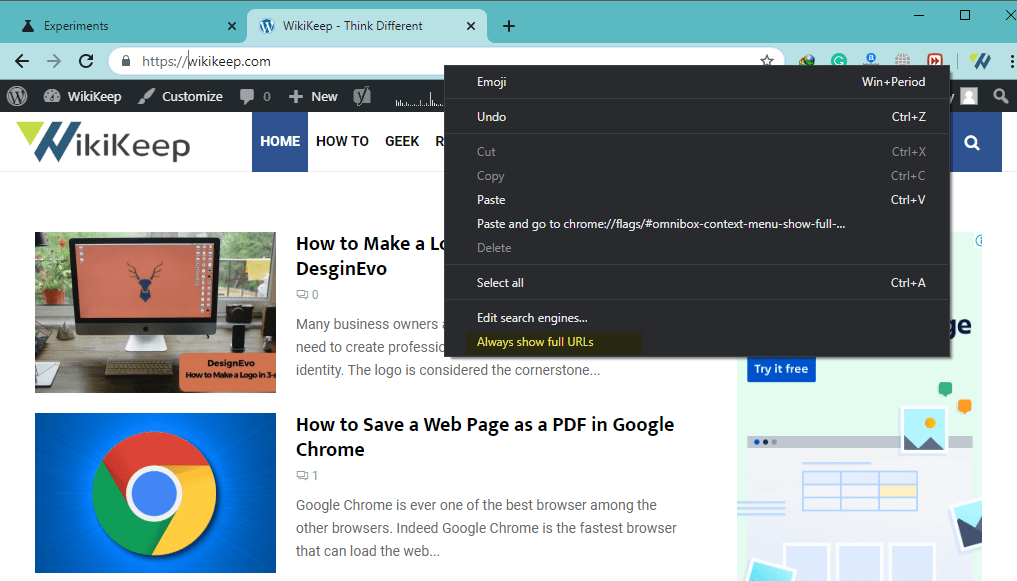Open the Grammarly extension icon

coord(839,60)
